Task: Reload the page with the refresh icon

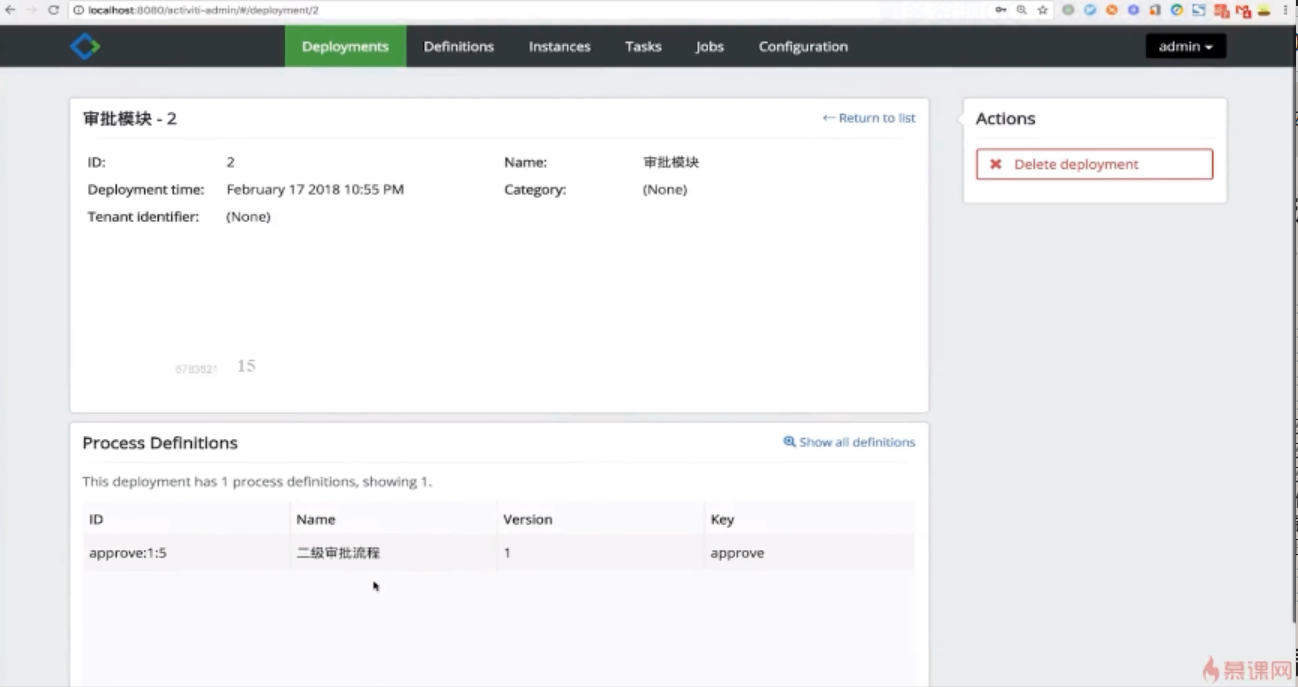Action: click(53, 10)
